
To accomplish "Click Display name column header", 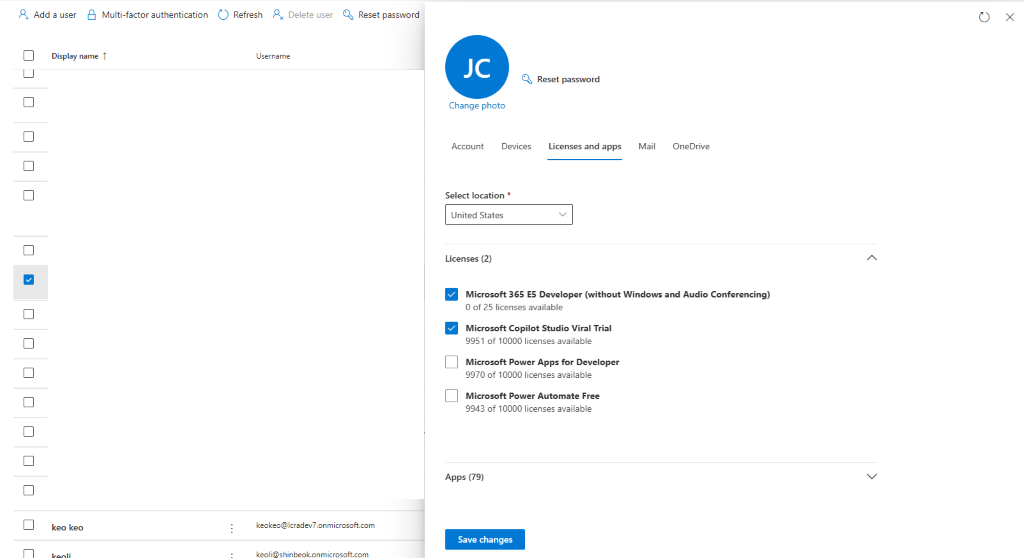I will click(x=74, y=56).
